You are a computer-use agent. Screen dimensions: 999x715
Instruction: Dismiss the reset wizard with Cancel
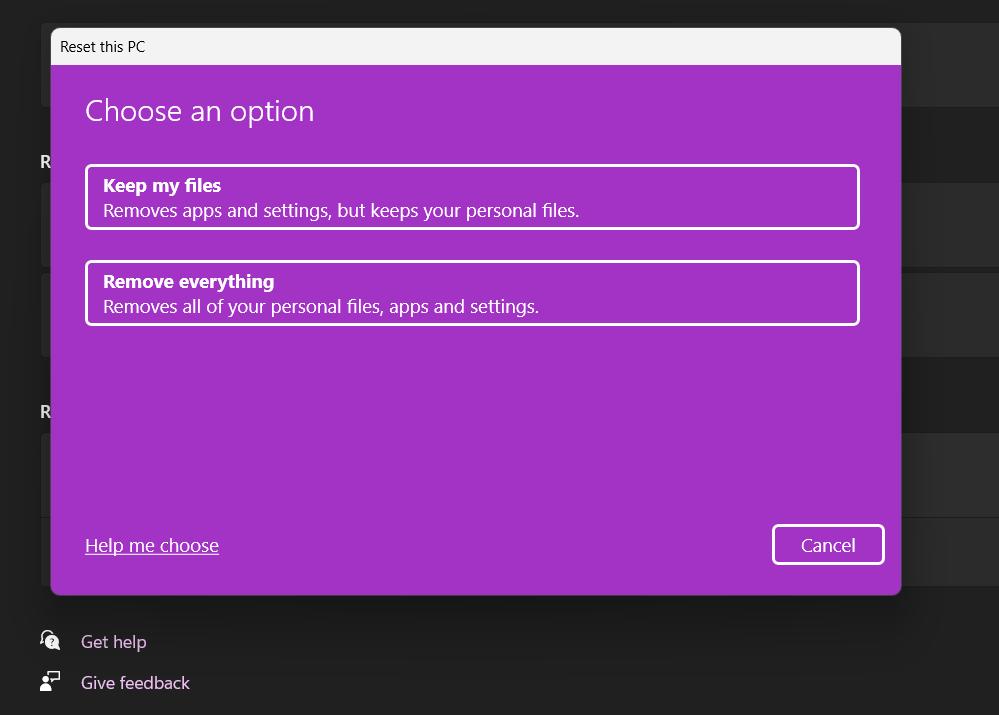(828, 544)
